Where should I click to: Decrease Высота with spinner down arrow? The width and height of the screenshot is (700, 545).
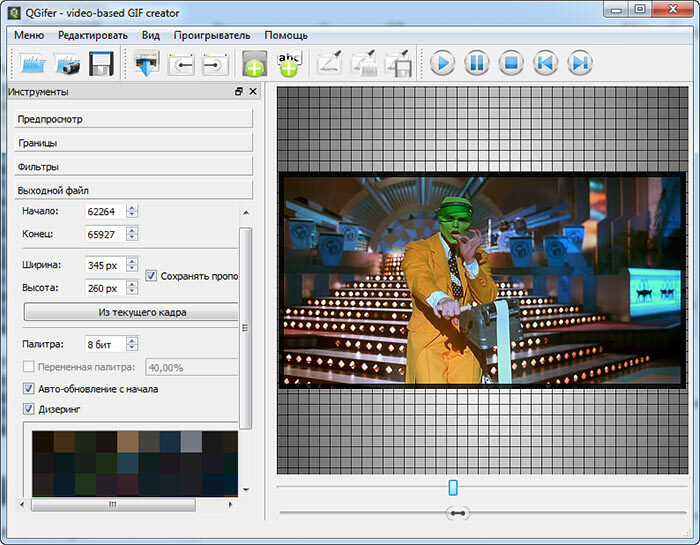(132, 291)
